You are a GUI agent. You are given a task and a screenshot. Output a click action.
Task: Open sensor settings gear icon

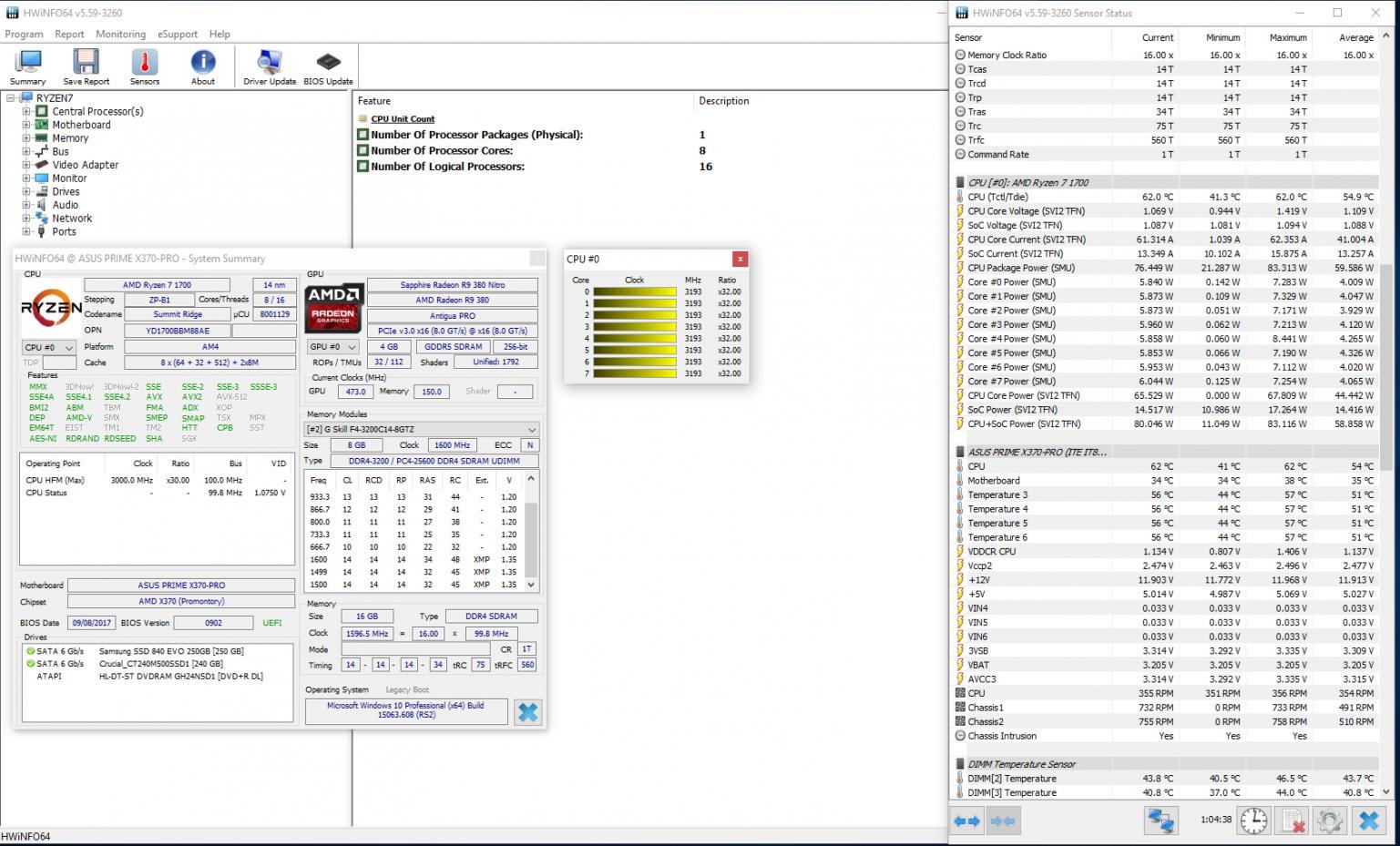point(1329,821)
